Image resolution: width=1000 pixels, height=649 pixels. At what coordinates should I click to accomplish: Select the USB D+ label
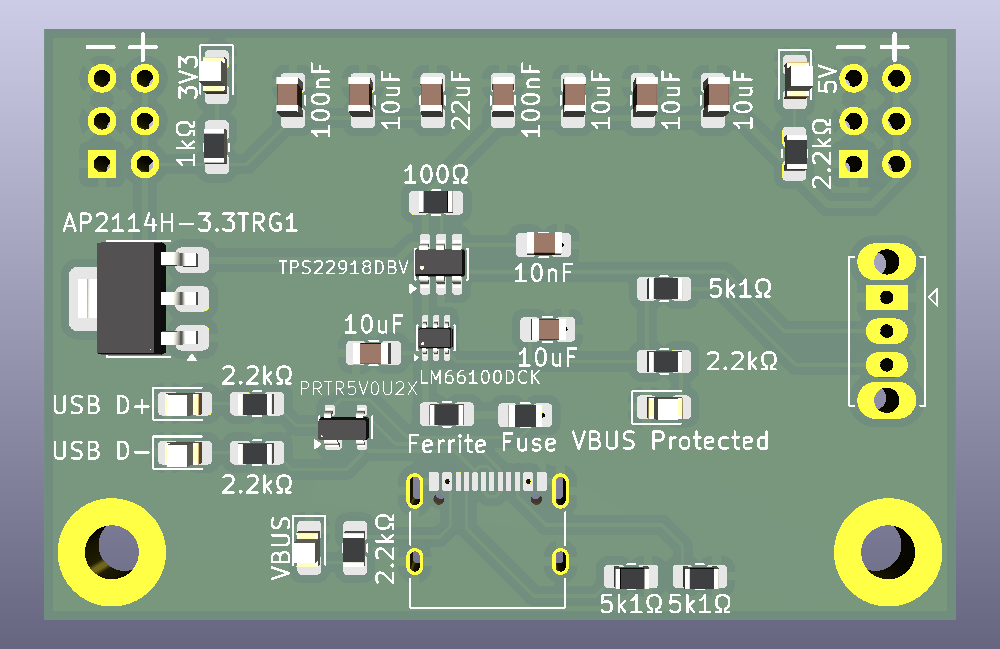[x=101, y=405]
